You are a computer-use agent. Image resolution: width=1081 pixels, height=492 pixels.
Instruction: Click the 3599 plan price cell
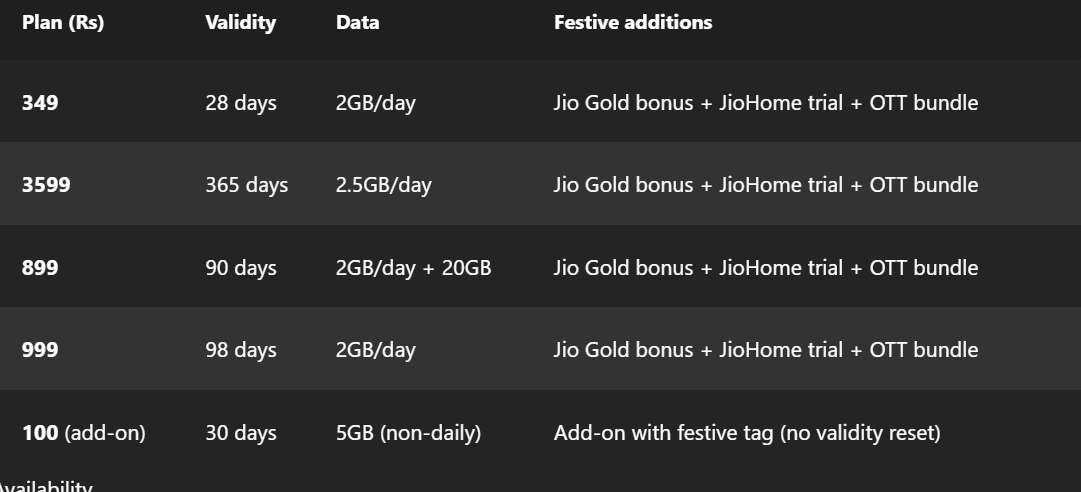click(x=46, y=185)
